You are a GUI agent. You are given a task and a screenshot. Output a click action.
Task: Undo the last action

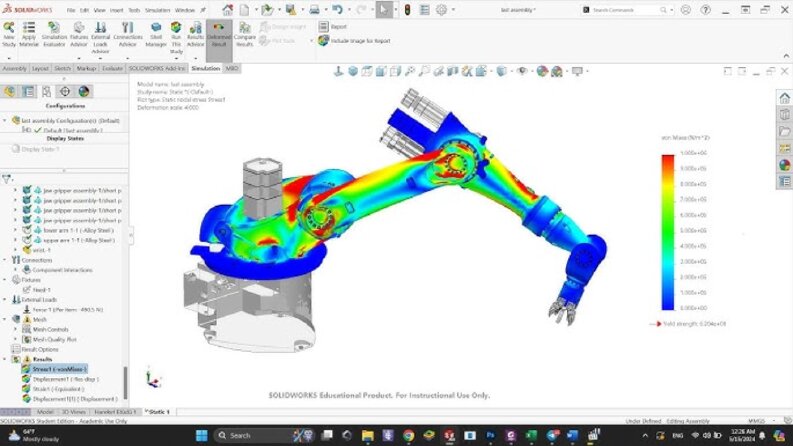[x=337, y=10]
